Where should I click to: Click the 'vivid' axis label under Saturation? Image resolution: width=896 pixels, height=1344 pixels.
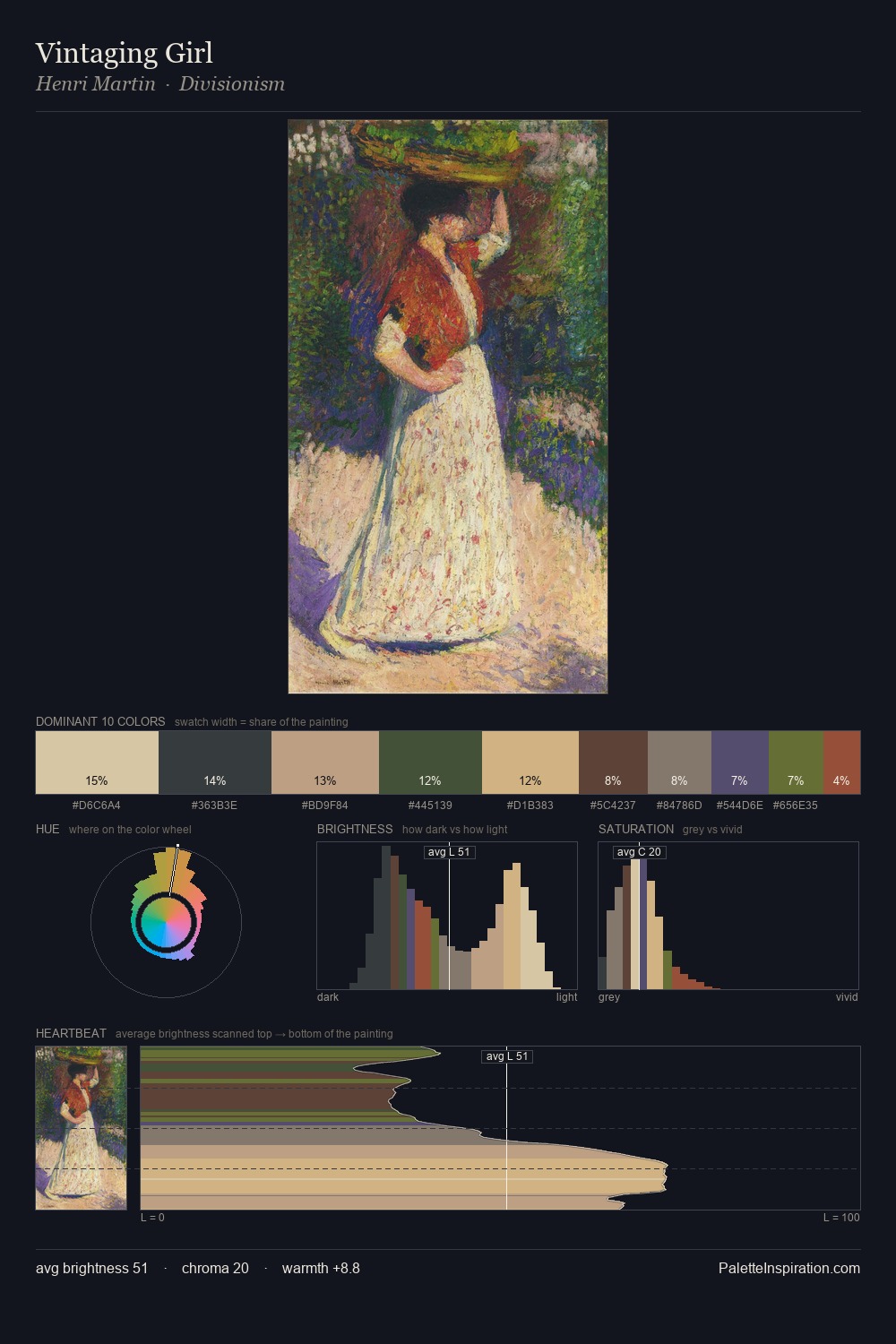[847, 997]
